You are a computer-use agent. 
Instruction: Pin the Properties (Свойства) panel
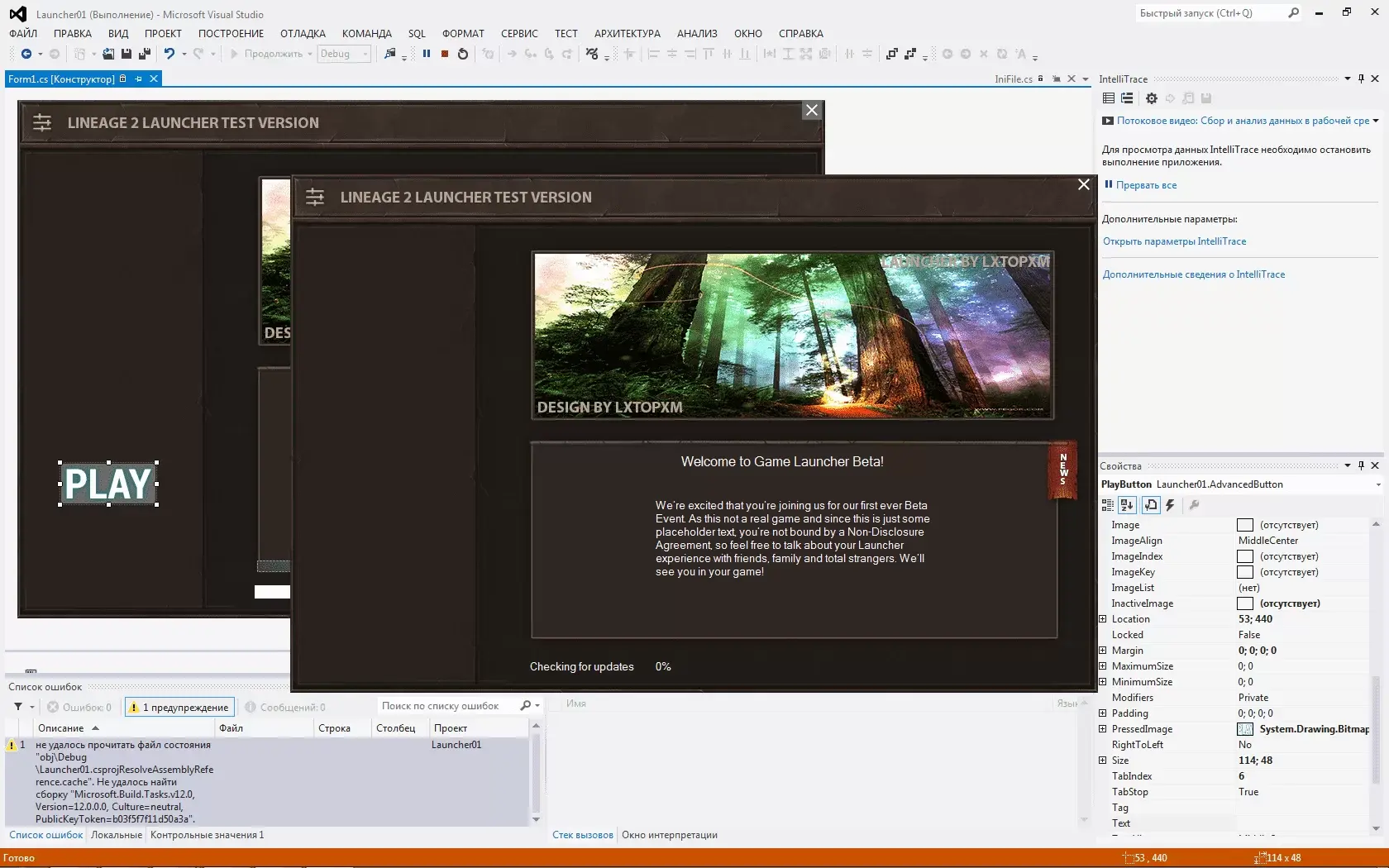coord(1362,465)
